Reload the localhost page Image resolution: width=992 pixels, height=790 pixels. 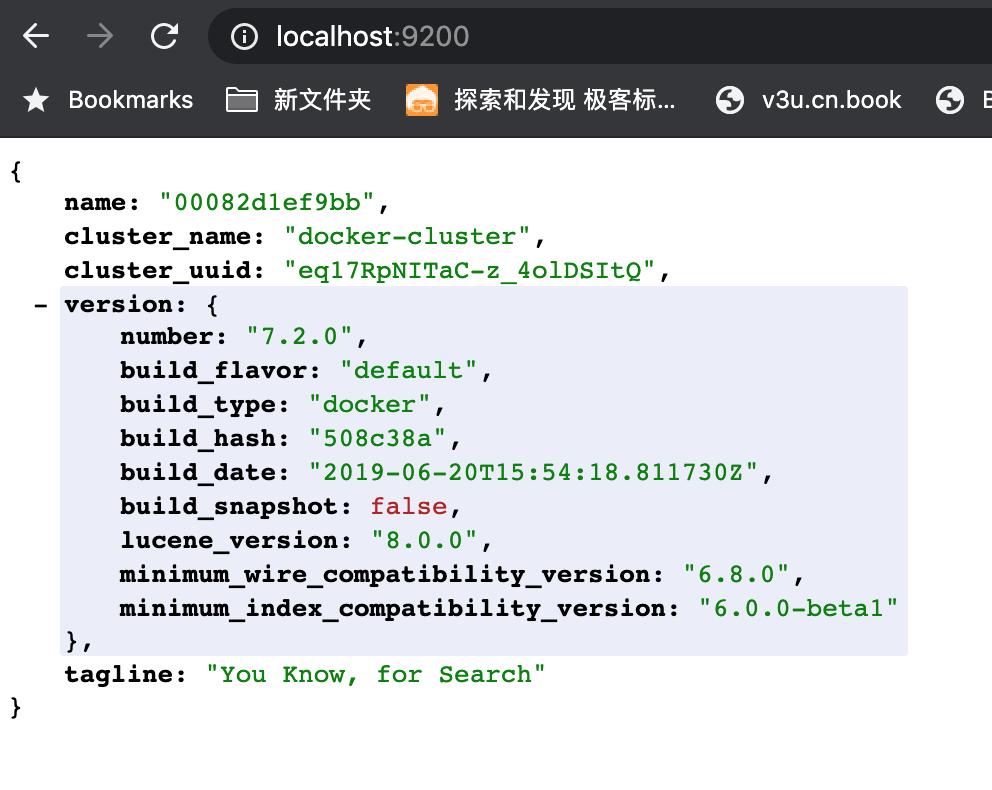pyautogui.click(x=163, y=36)
